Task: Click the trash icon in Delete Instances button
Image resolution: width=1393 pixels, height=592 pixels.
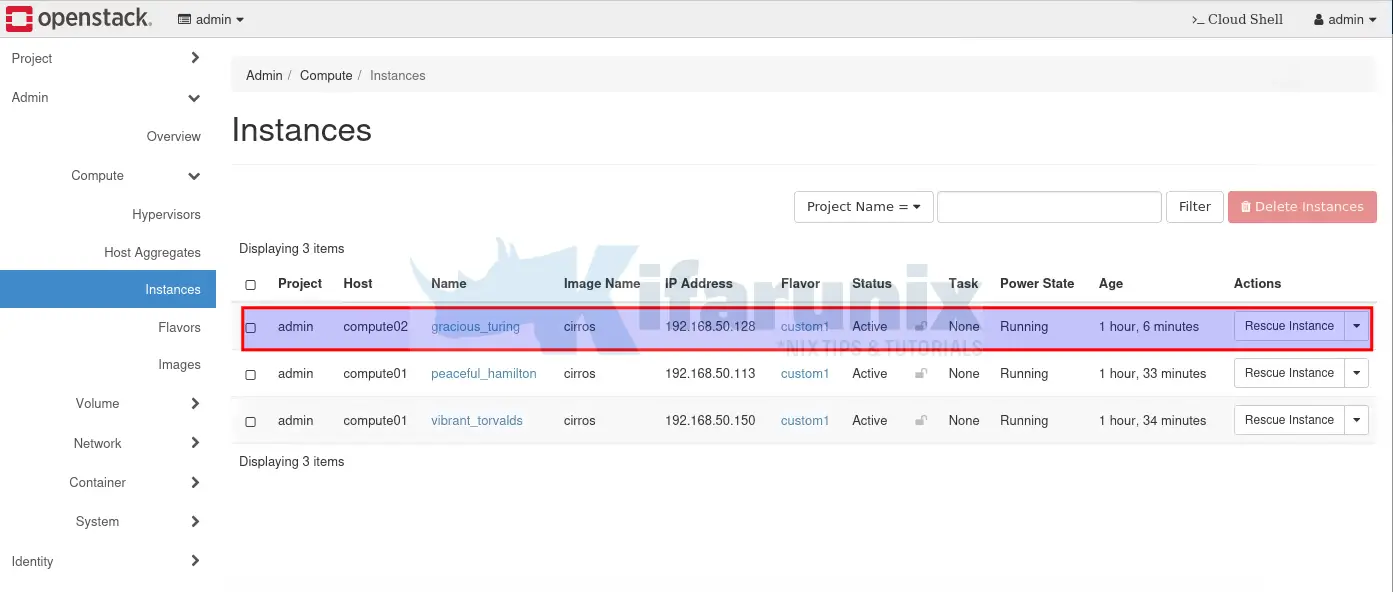Action: coord(1245,207)
